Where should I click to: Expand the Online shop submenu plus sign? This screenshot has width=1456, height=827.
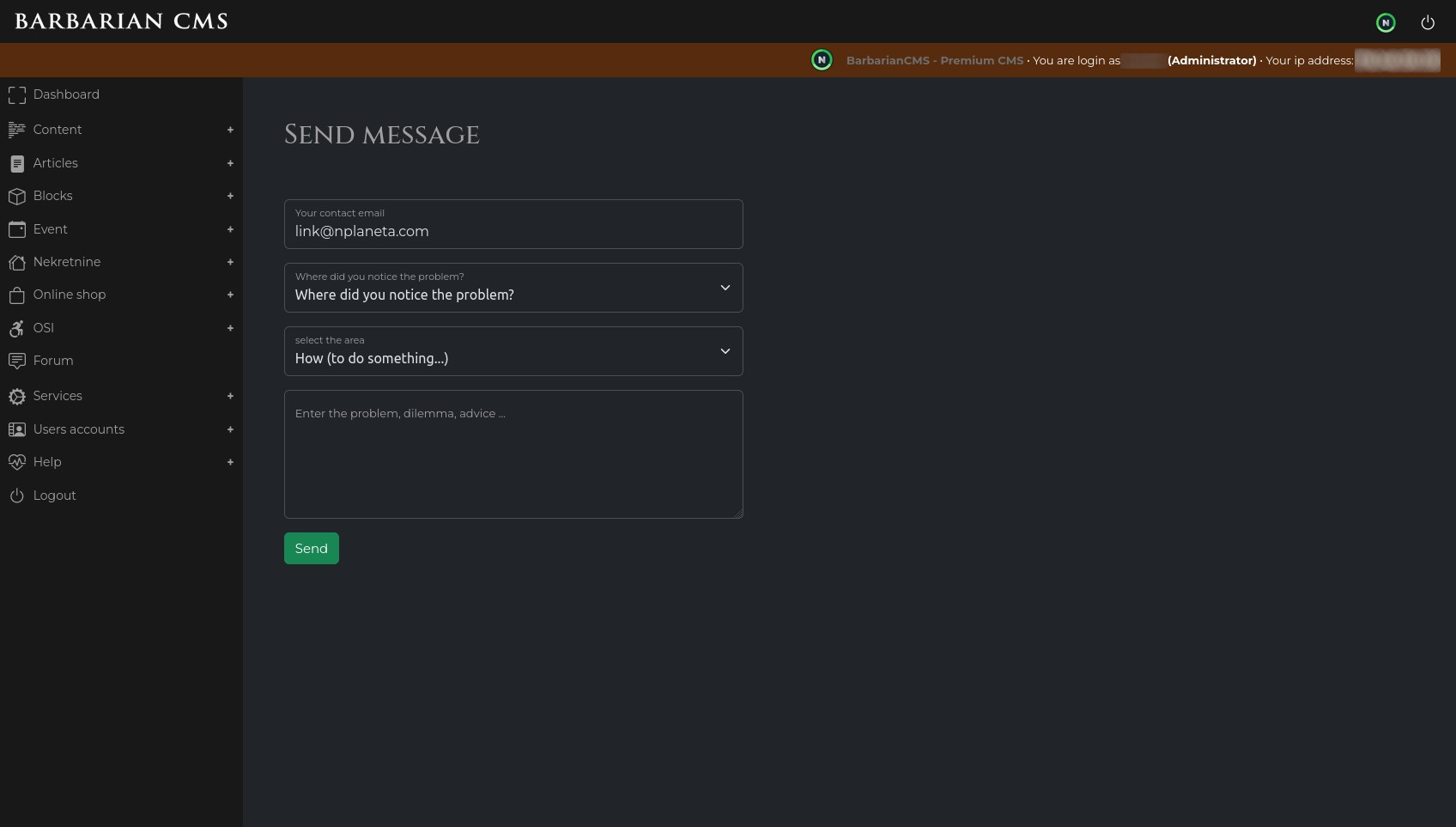(230, 295)
